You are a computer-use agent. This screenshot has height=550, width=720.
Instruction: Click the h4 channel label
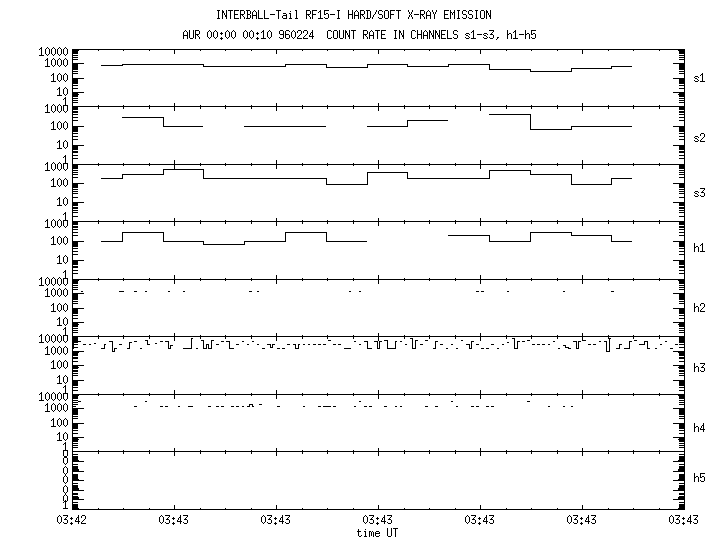pyautogui.click(x=699, y=428)
